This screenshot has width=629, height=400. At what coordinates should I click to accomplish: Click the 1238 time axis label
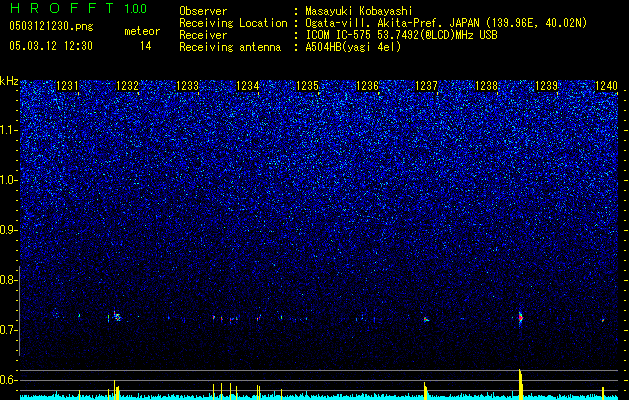tap(486, 85)
